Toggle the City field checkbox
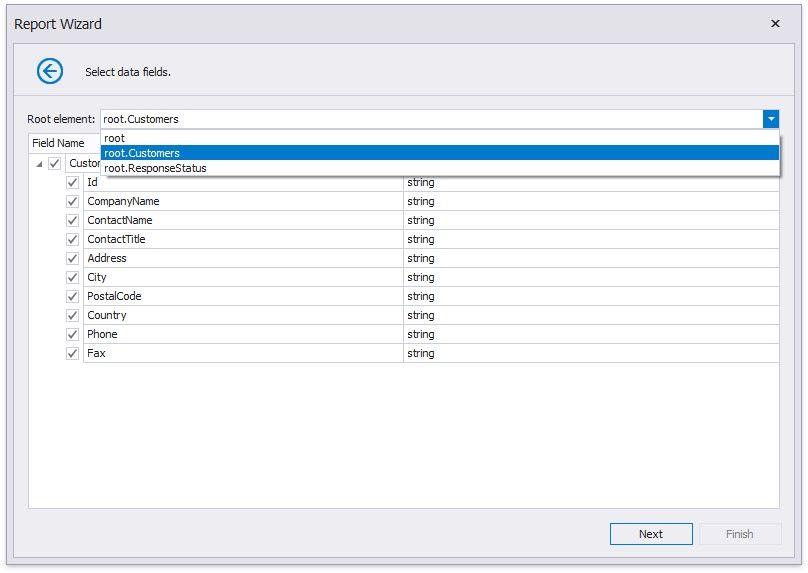This screenshot has height=573, width=808. click(x=72, y=277)
